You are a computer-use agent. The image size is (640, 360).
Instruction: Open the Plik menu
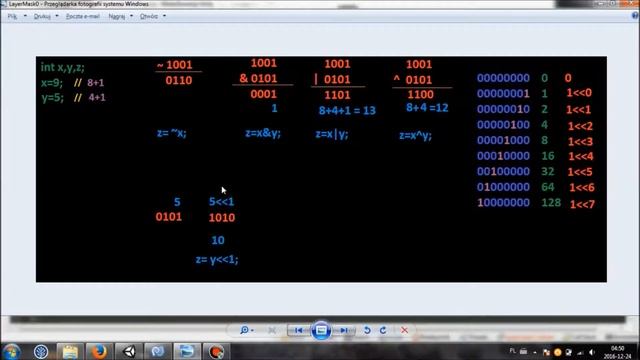[x=12, y=16]
